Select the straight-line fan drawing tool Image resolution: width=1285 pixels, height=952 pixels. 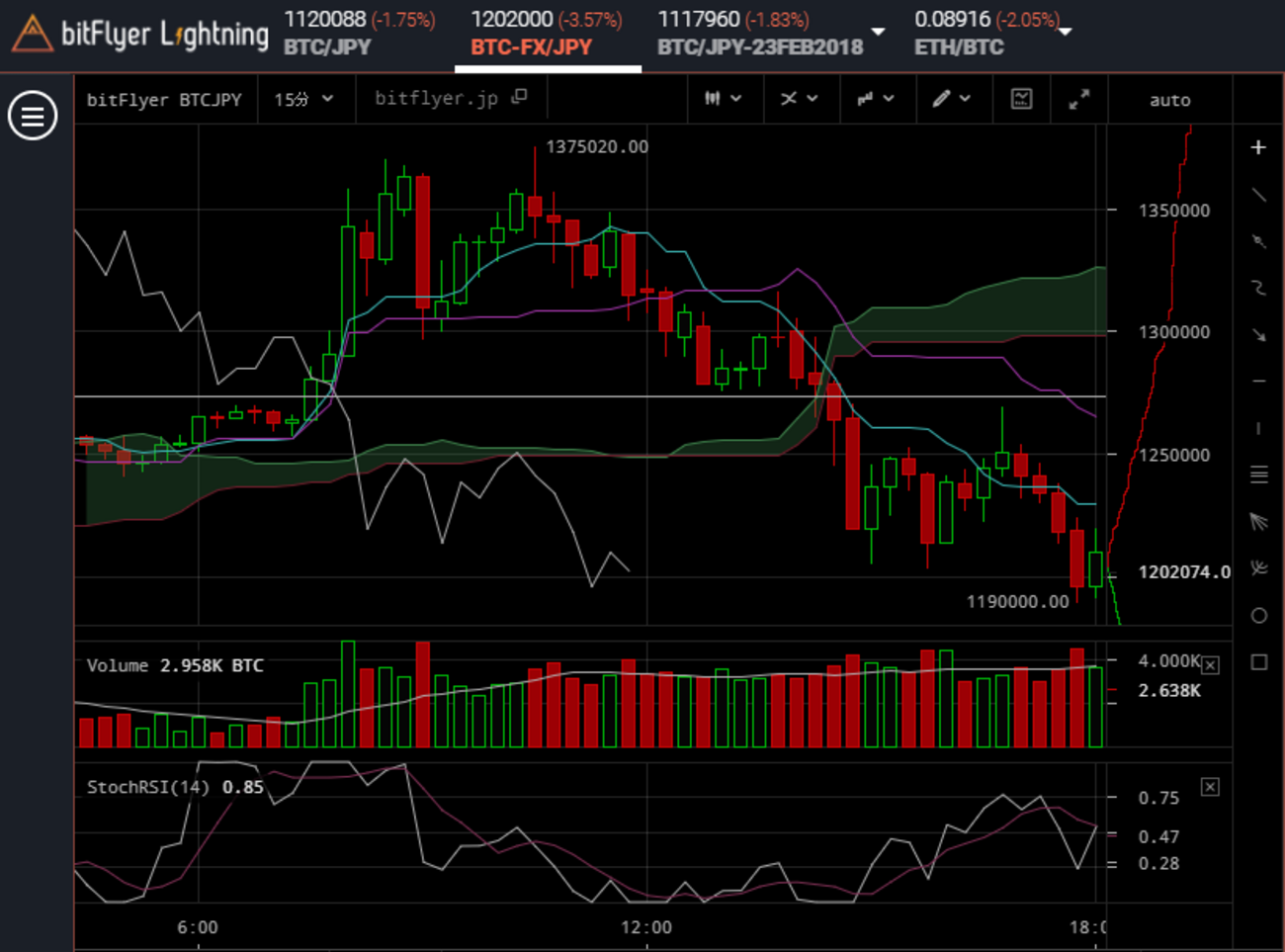pos(1258,521)
